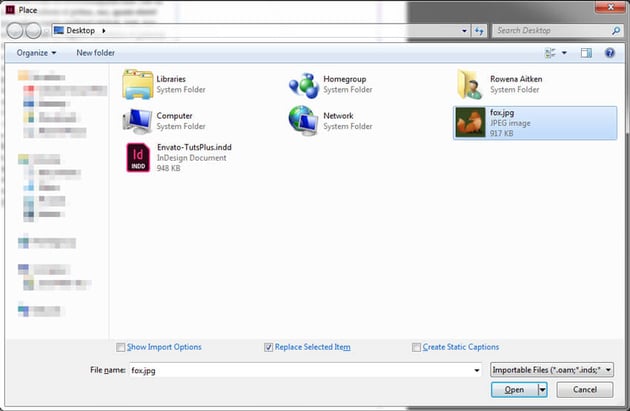Expand the address bar history dropdown

click(x=464, y=31)
